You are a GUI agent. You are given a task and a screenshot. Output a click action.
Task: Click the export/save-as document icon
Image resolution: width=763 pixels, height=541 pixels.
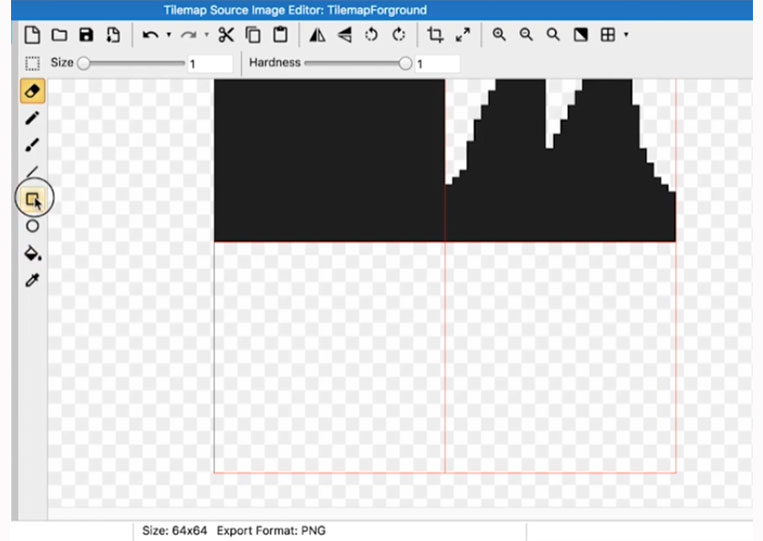pos(113,35)
